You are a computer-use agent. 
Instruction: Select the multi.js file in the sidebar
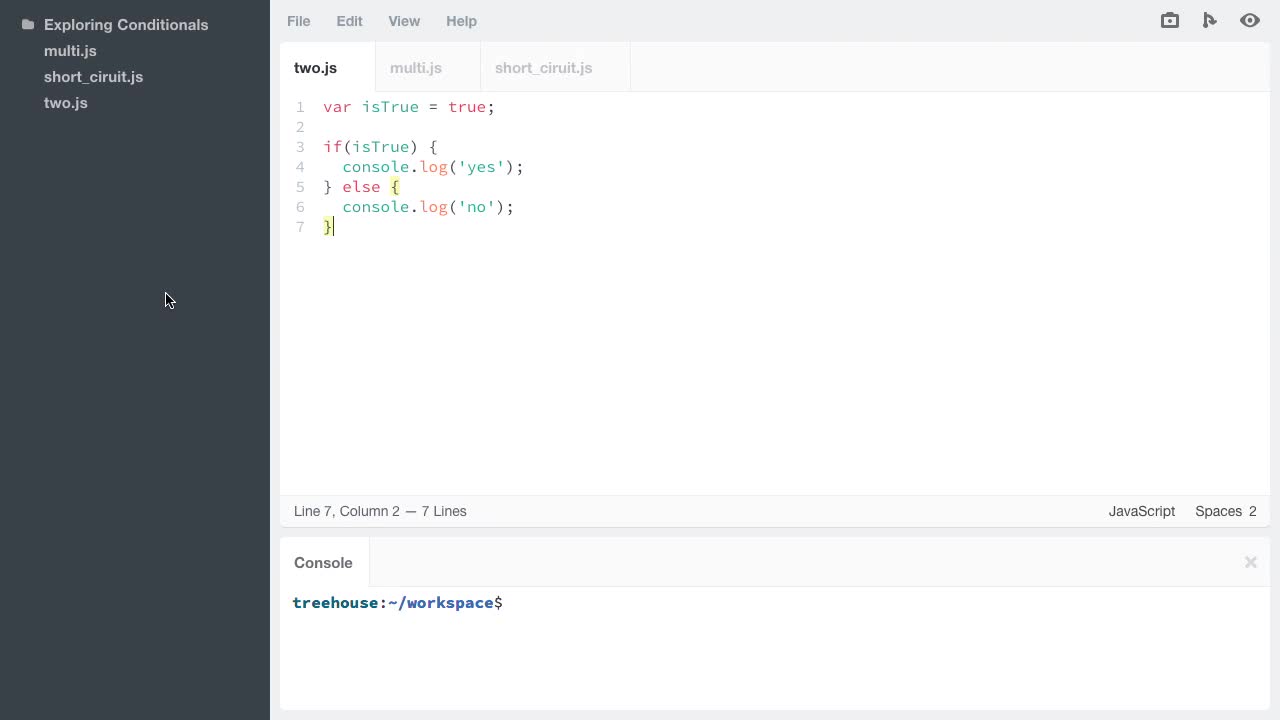click(70, 50)
